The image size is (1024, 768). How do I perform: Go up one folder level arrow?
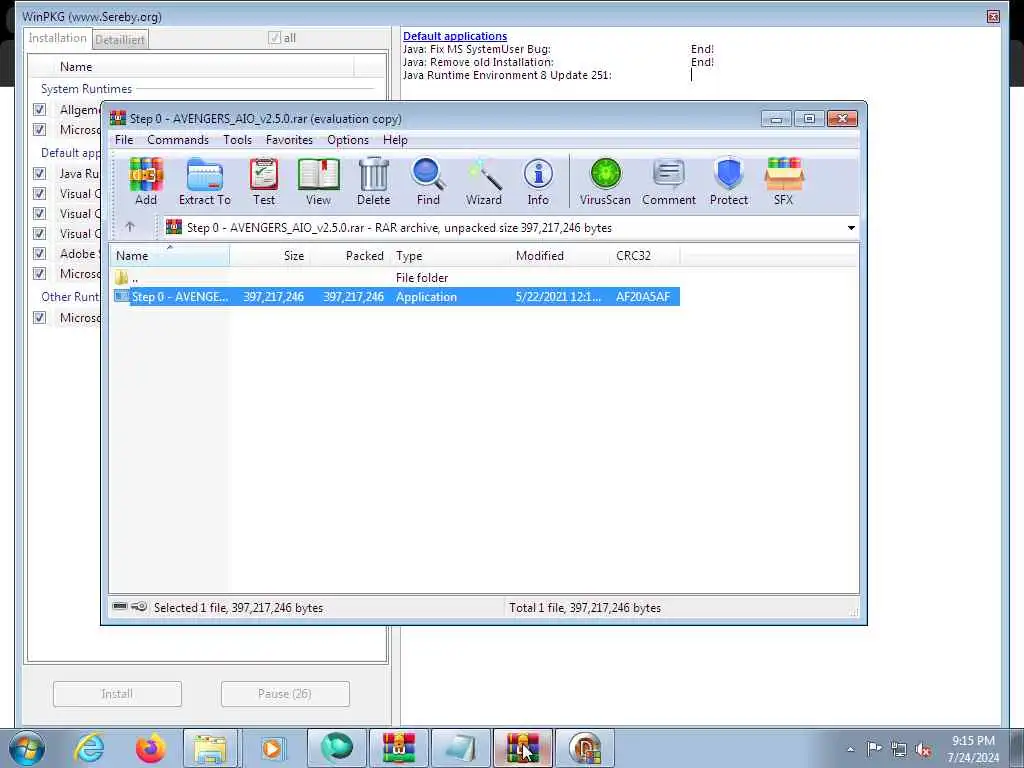click(x=130, y=227)
